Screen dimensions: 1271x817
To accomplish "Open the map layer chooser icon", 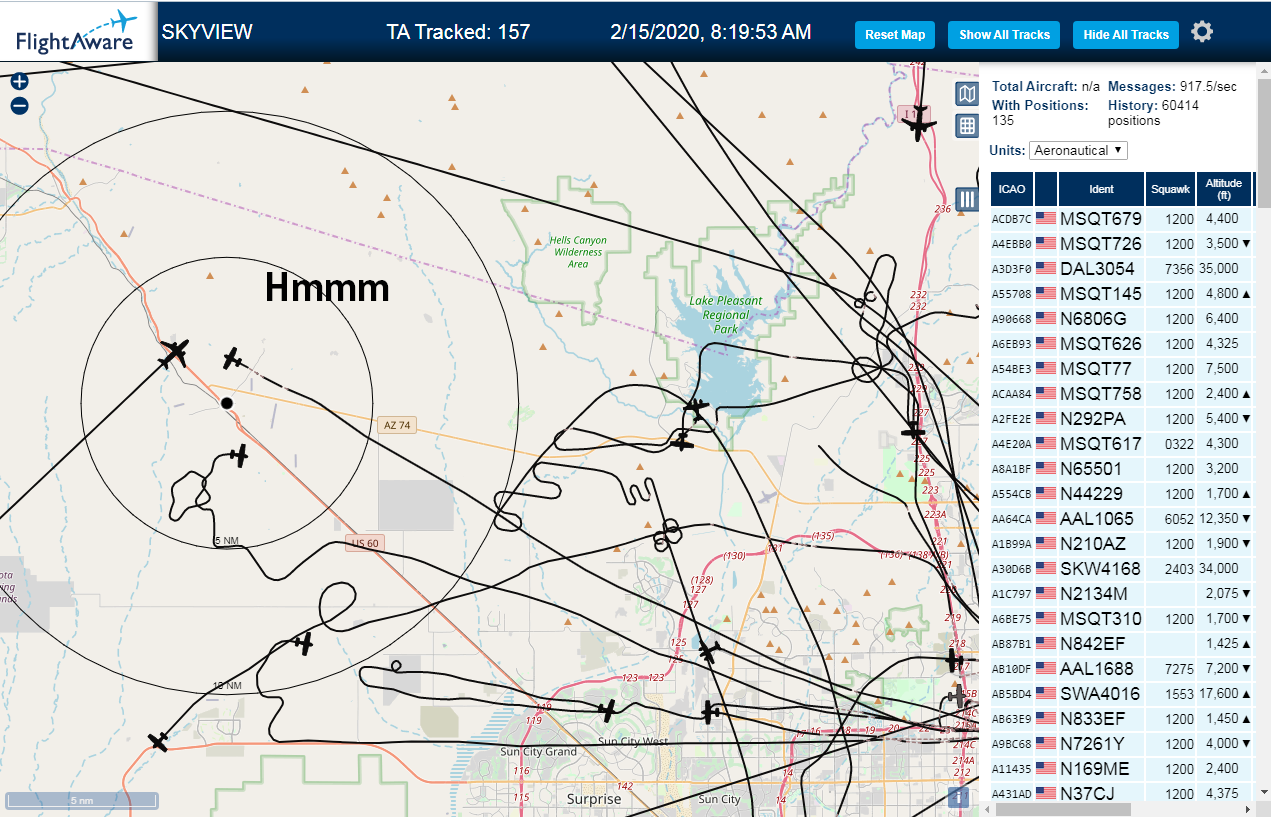I will (x=967, y=94).
